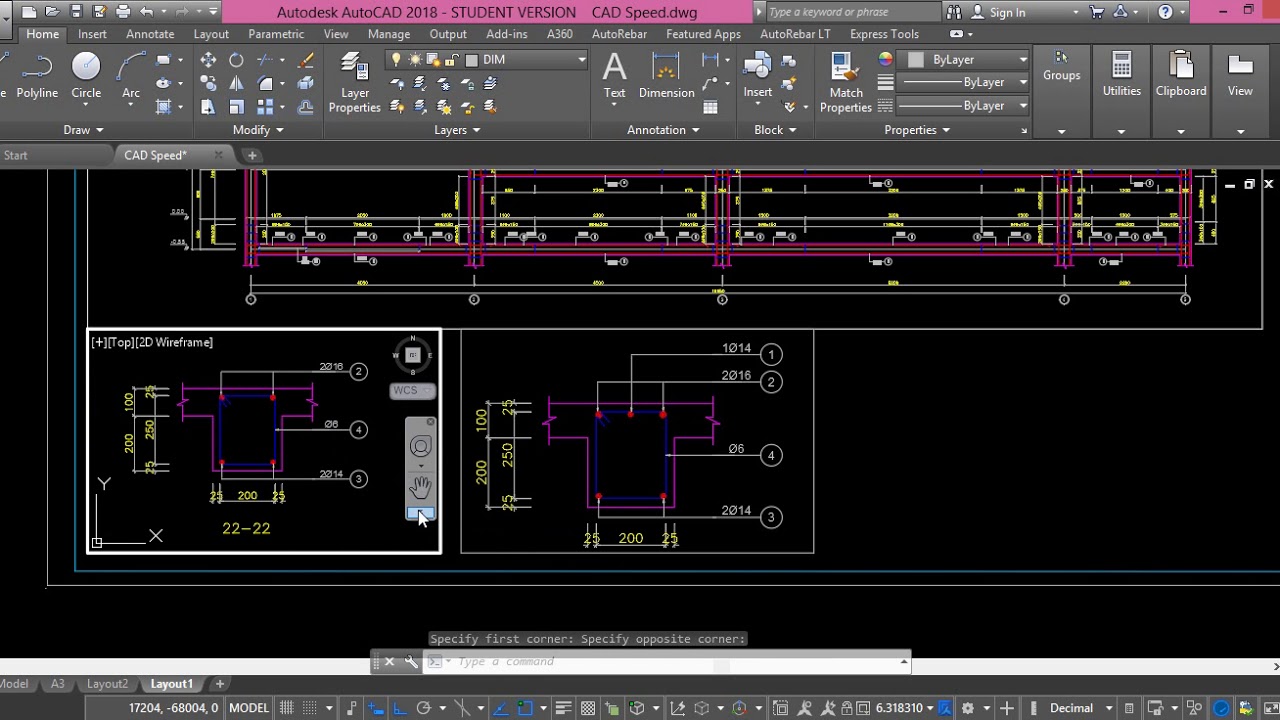1280x720 pixels.
Task: Toggle Object Snap in status bar
Action: pyautogui.click(x=525, y=708)
